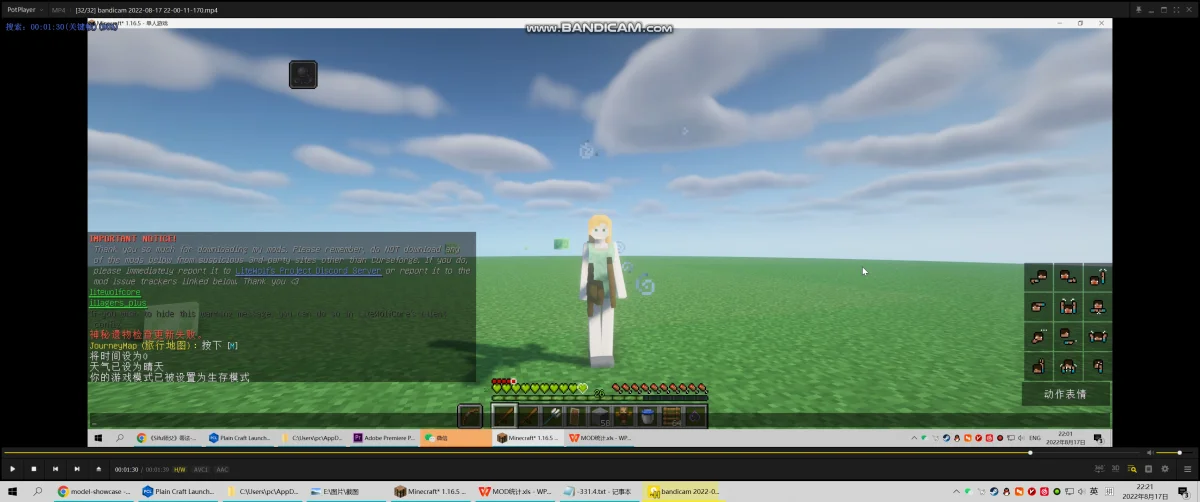Switch to MOD统计.xls WPS taskbar window
This screenshot has height=502, width=1200.
click(516, 491)
